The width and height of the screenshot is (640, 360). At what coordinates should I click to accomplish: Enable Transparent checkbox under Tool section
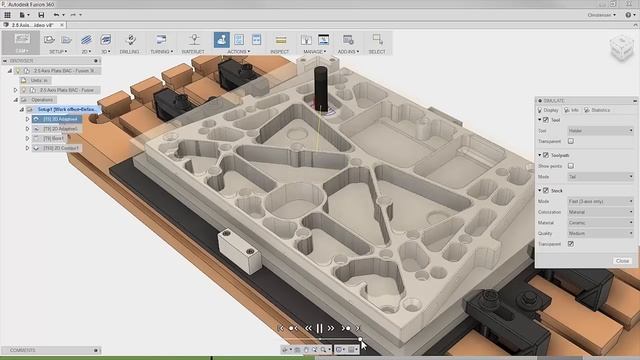(x=571, y=141)
